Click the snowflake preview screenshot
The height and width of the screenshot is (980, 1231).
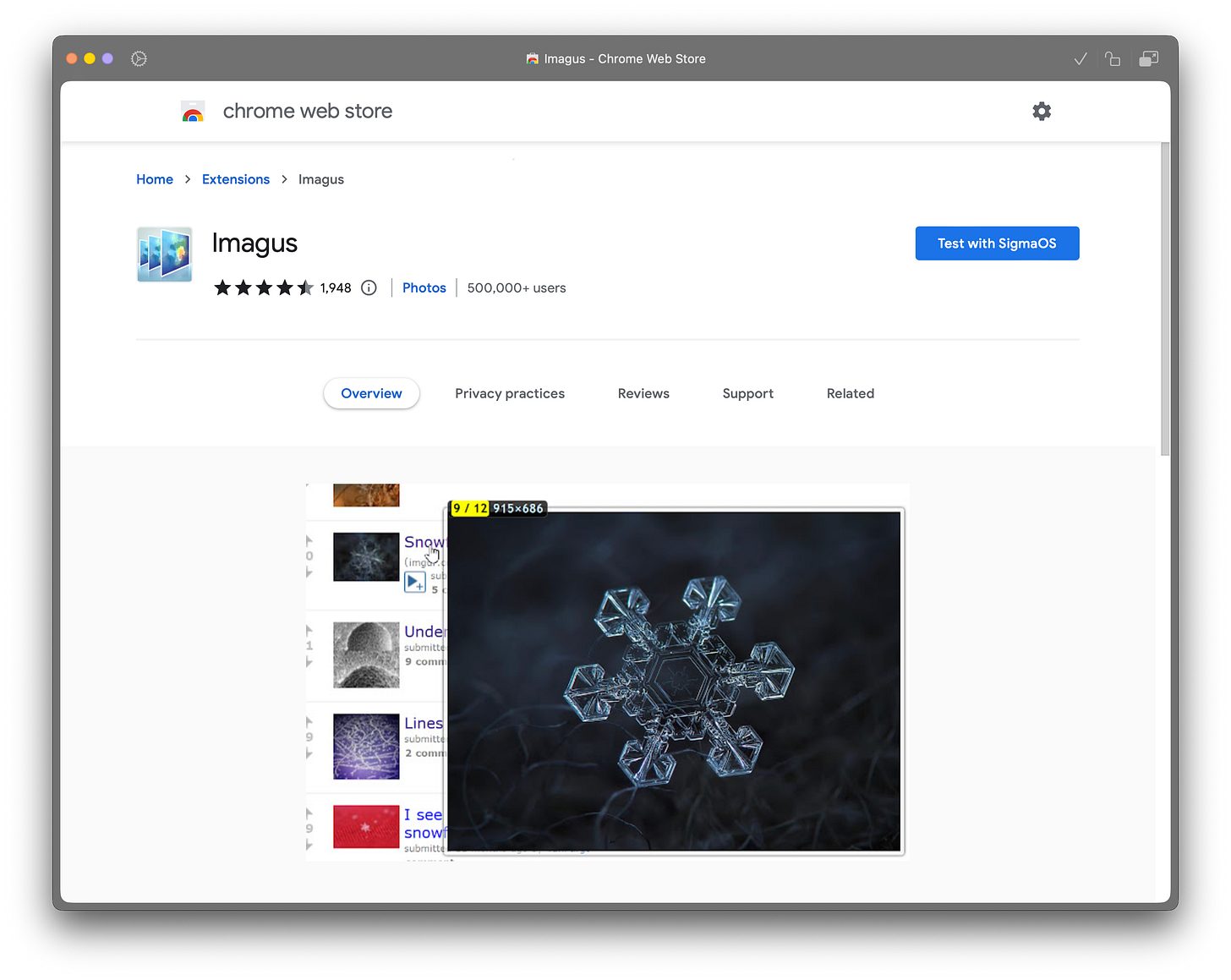point(607,672)
